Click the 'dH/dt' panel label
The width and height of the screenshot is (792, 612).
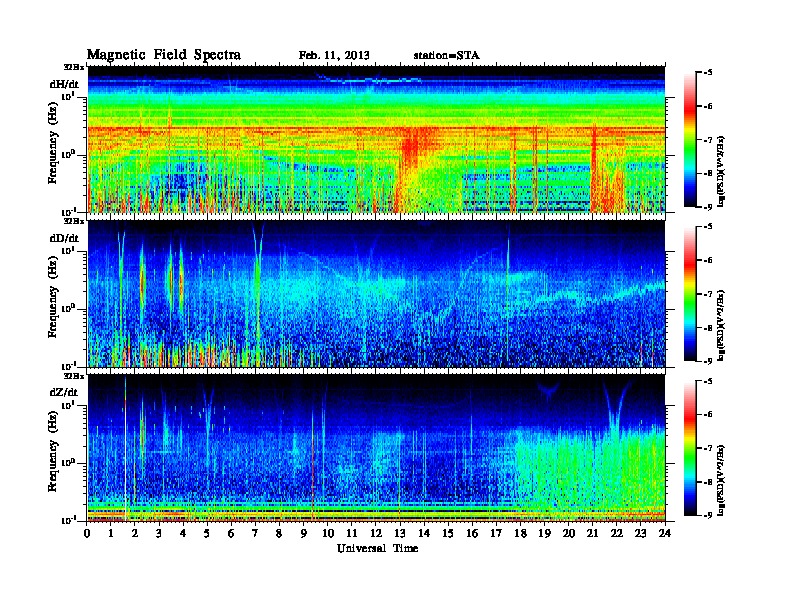pyautogui.click(x=64, y=84)
